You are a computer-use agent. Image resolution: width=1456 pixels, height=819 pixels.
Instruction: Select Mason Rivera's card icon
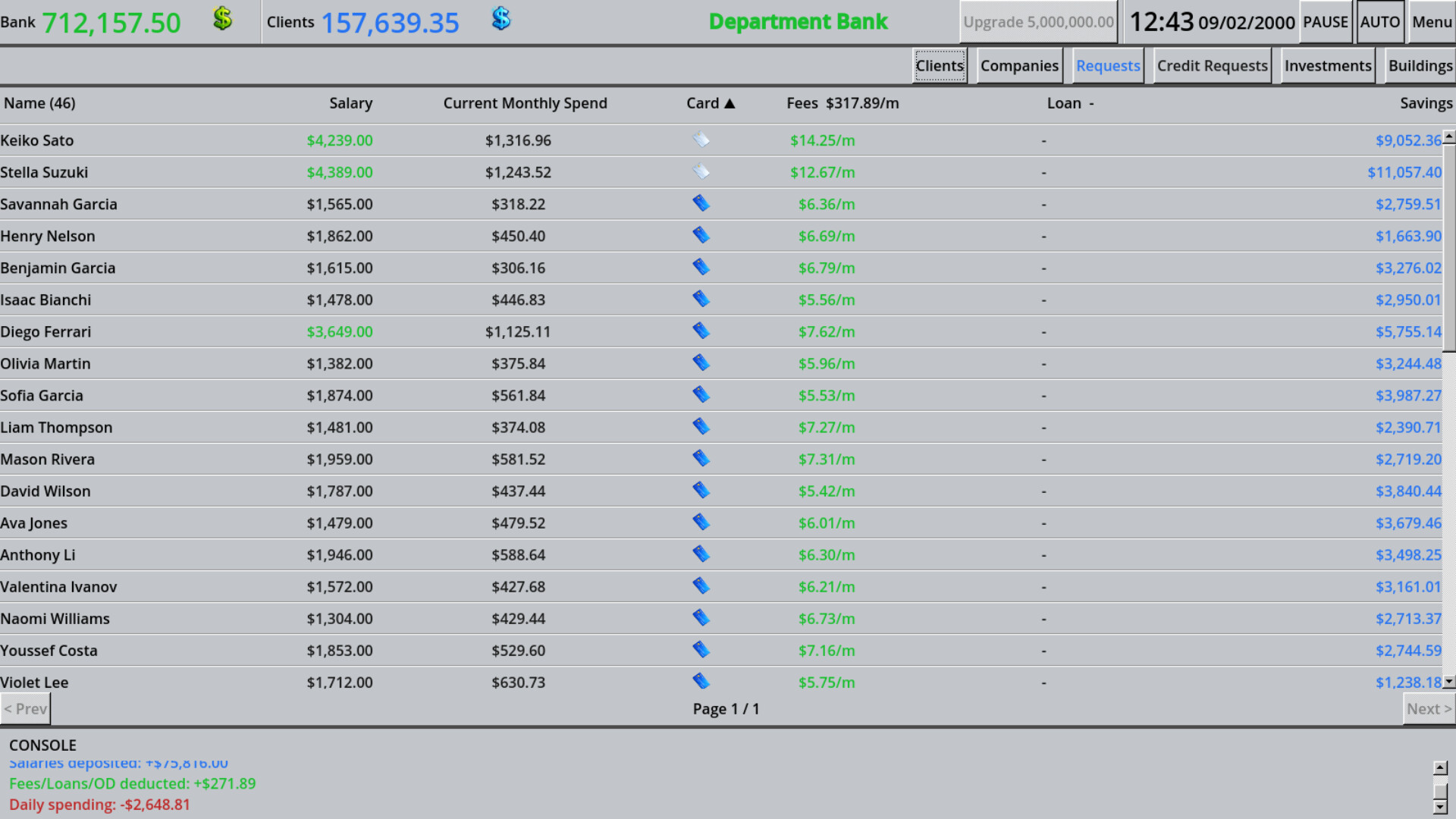pos(701,458)
